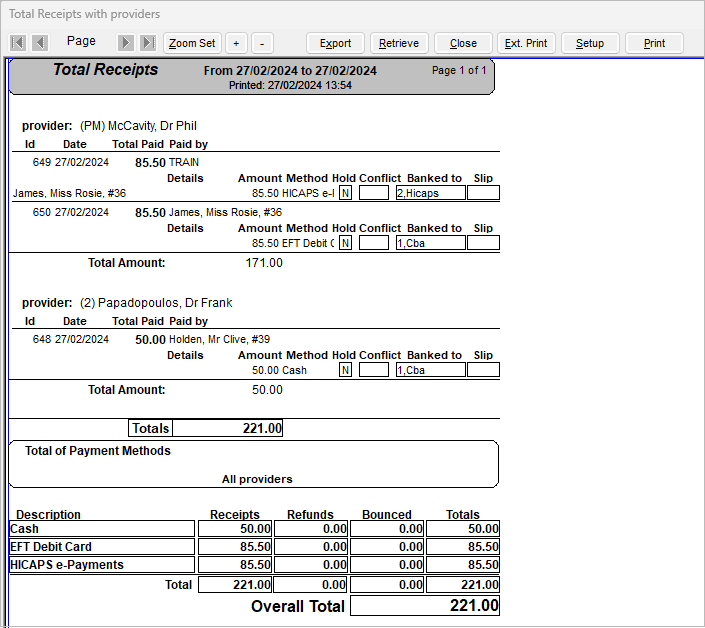The image size is (705, 628).
Task: Click the Totals 221.00 box
Action: [228, 428]
